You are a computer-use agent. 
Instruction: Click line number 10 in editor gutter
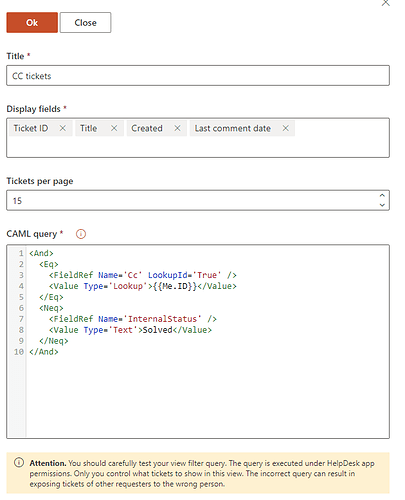(19, 352)
